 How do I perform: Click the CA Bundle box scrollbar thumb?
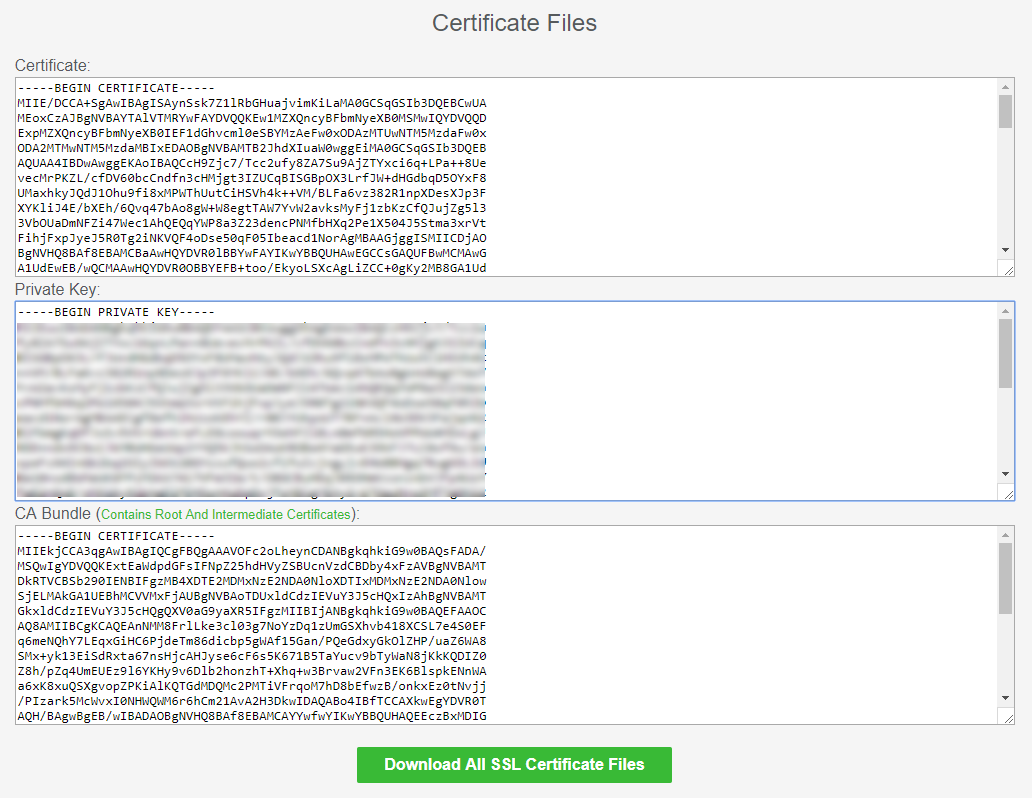click(1005, 579)
